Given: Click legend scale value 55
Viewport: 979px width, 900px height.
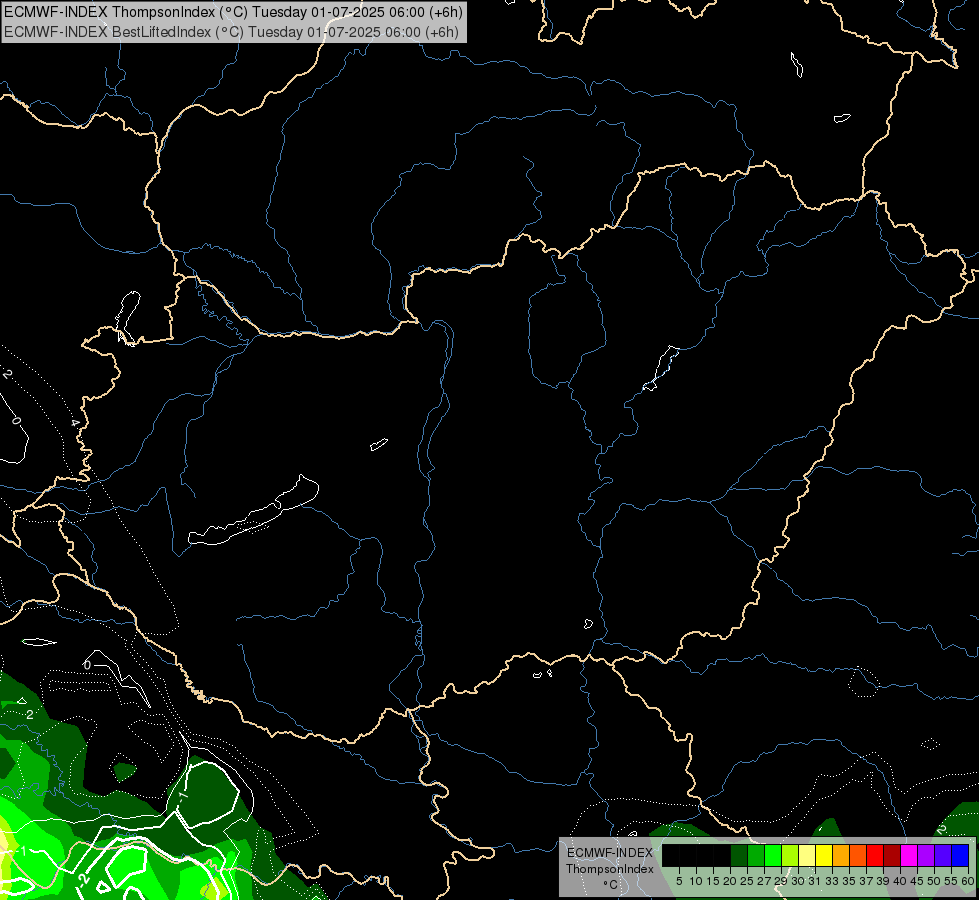Looking at the screenshot, I should (951, 881).
